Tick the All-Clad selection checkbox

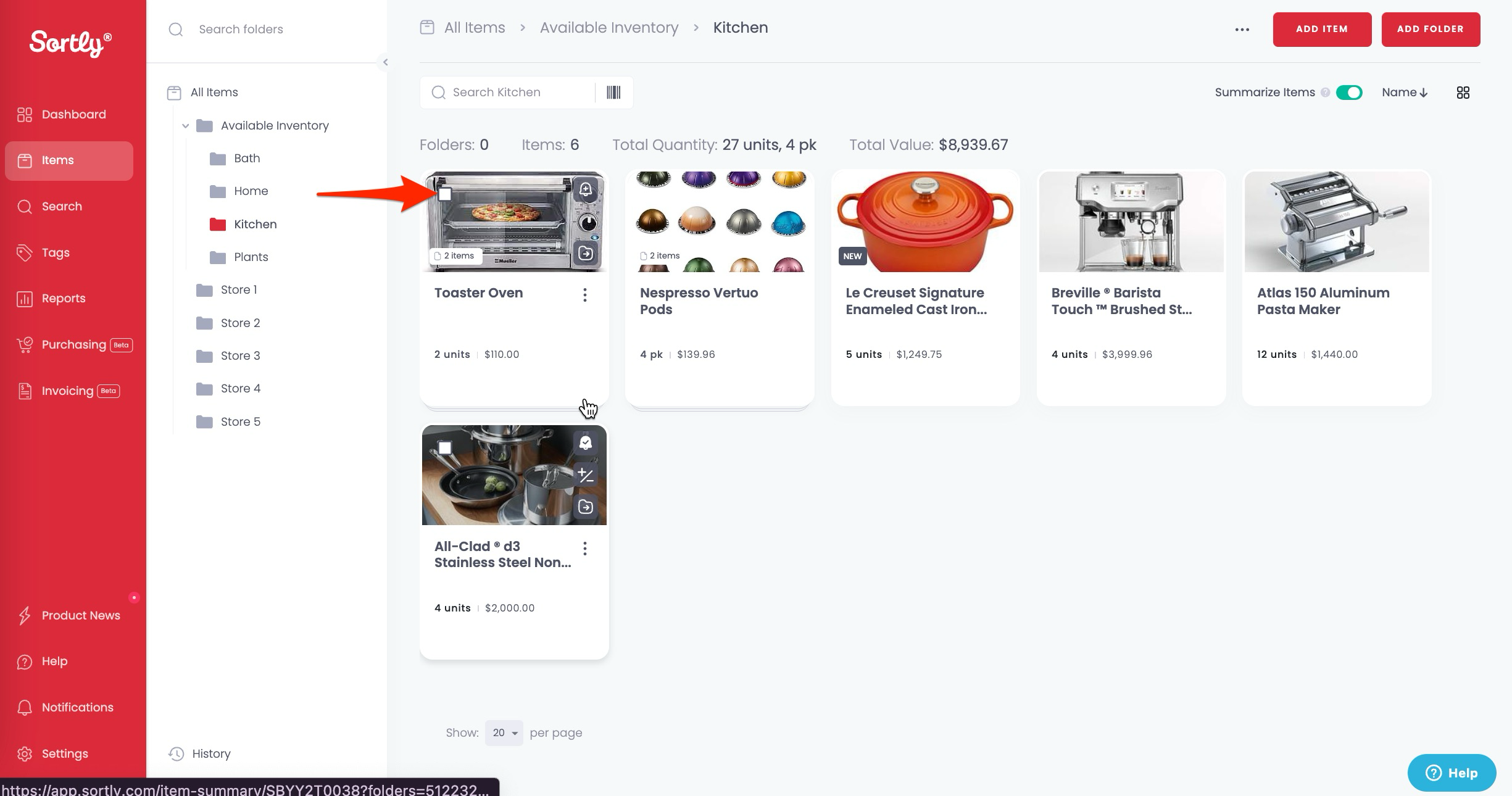pos(445,448)
